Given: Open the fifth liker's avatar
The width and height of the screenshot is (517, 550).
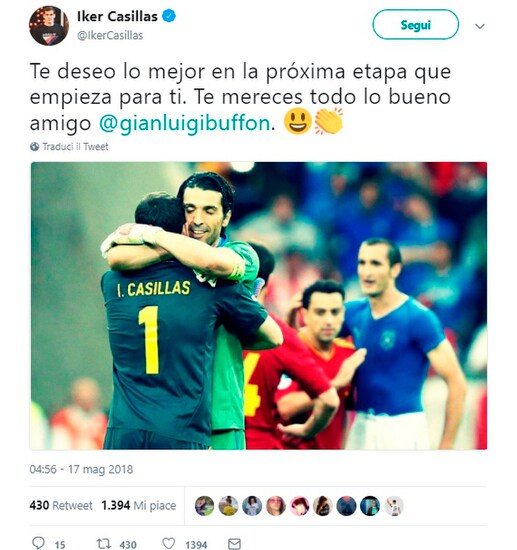Looking at the screenshot, I should point(299,506).
